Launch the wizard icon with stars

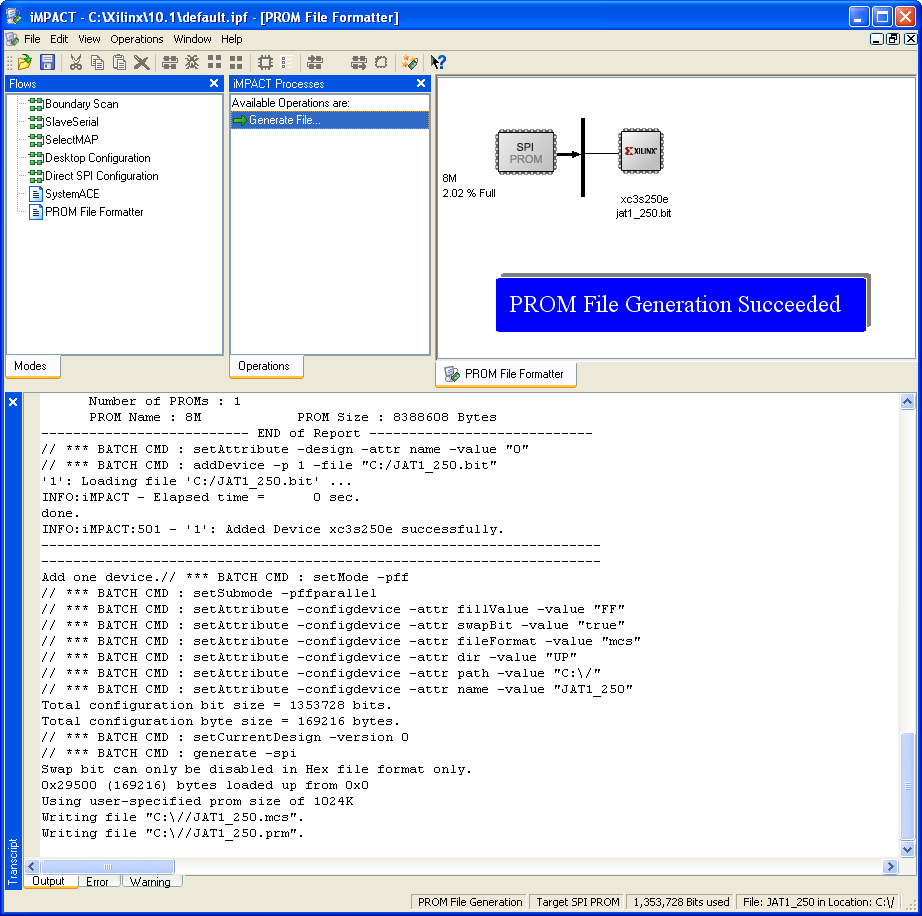pyautogui.click(x=410, y=62)
